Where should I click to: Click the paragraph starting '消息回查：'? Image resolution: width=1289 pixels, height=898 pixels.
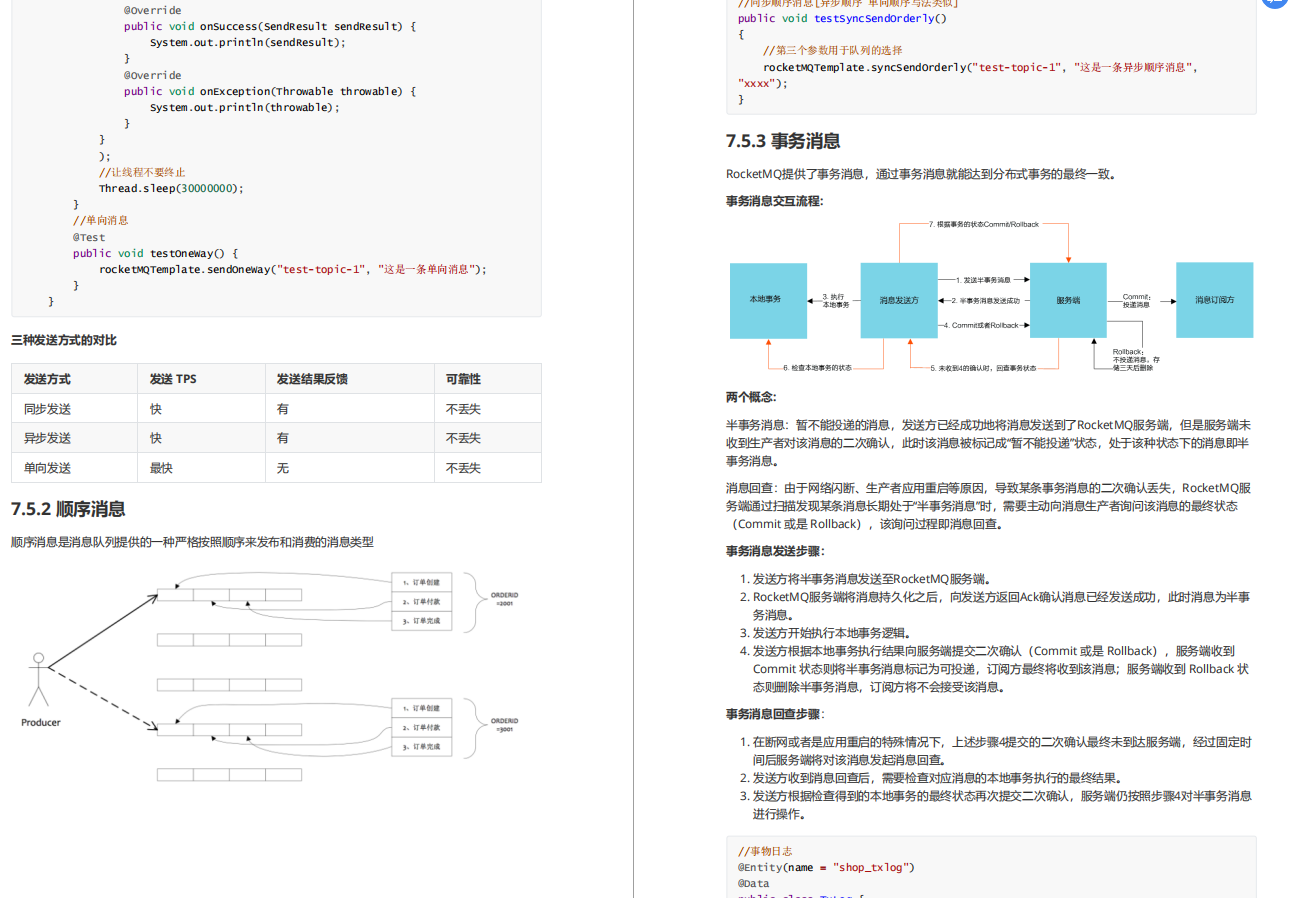[989, 506]
